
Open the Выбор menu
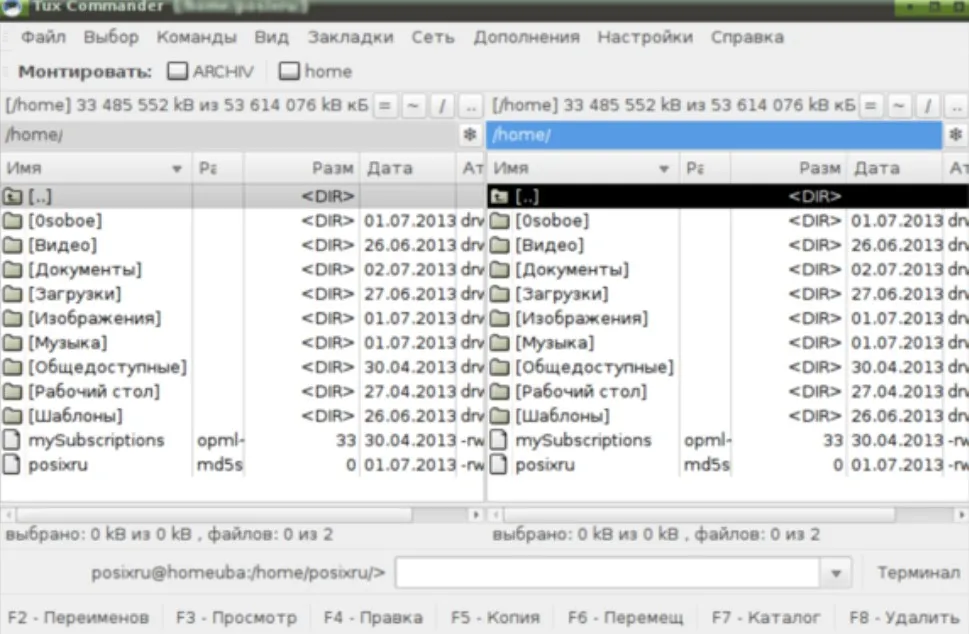(111, 37)
